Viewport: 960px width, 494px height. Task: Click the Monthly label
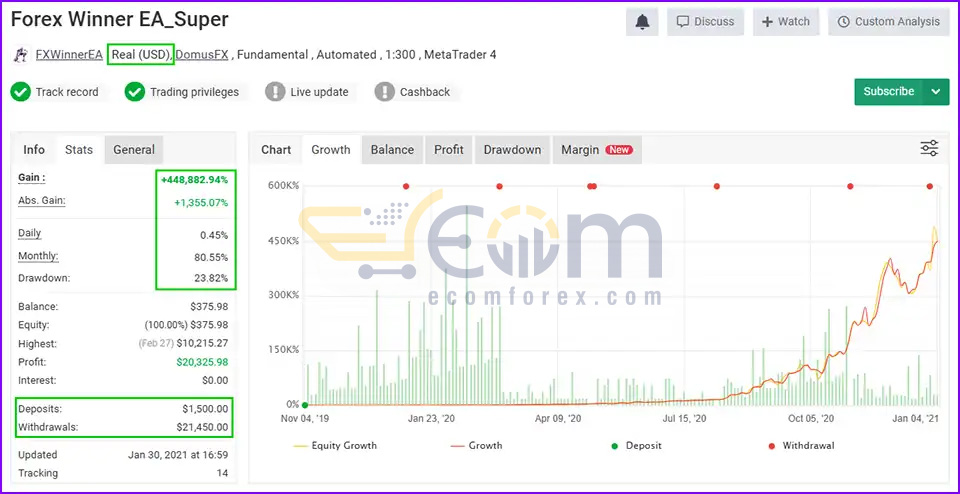click(38, 256)
